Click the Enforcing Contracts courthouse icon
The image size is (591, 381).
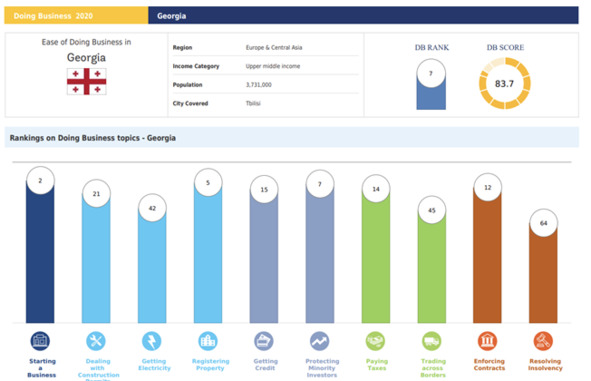pos(487,341)
